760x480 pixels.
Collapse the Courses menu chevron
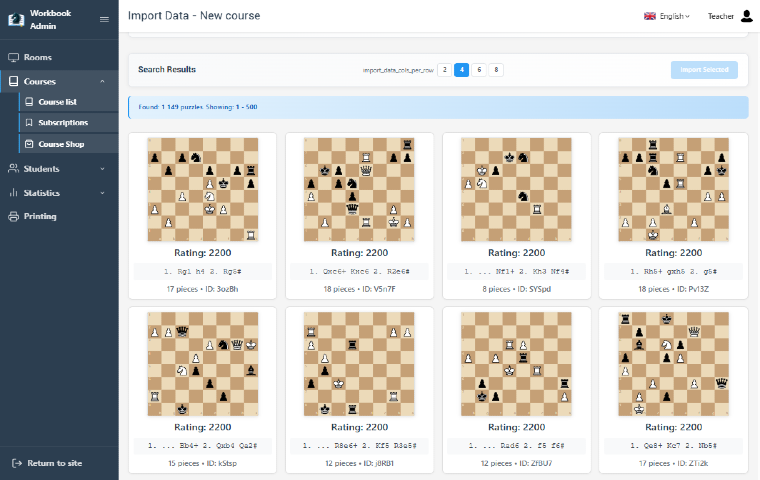[102, 81]
